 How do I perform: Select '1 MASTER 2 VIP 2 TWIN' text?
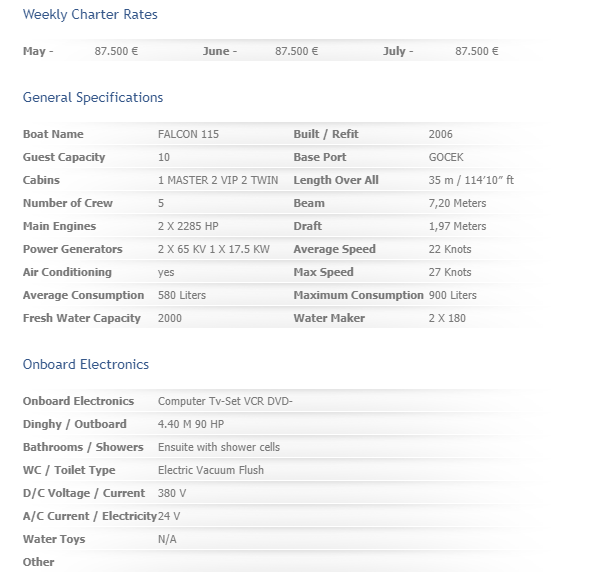(x=218, y=180)
